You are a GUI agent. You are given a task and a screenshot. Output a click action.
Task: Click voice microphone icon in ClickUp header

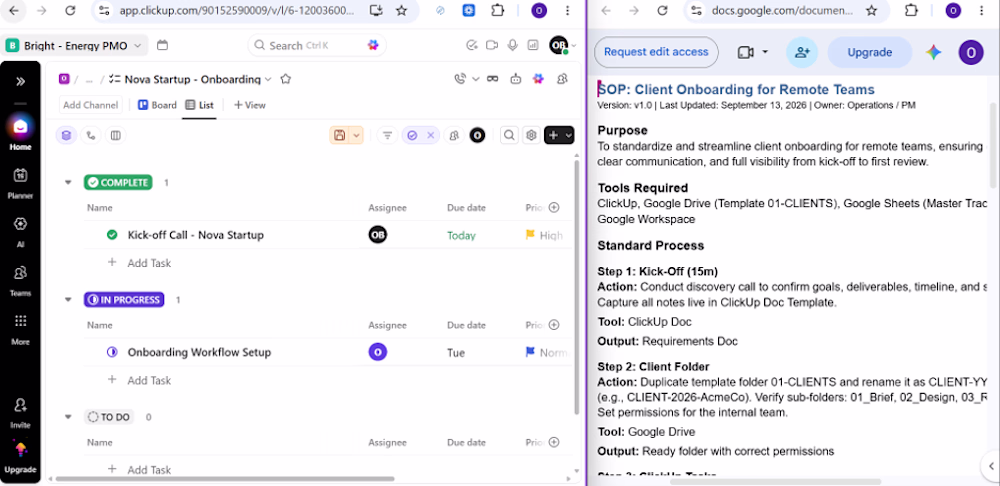[512, 45]
